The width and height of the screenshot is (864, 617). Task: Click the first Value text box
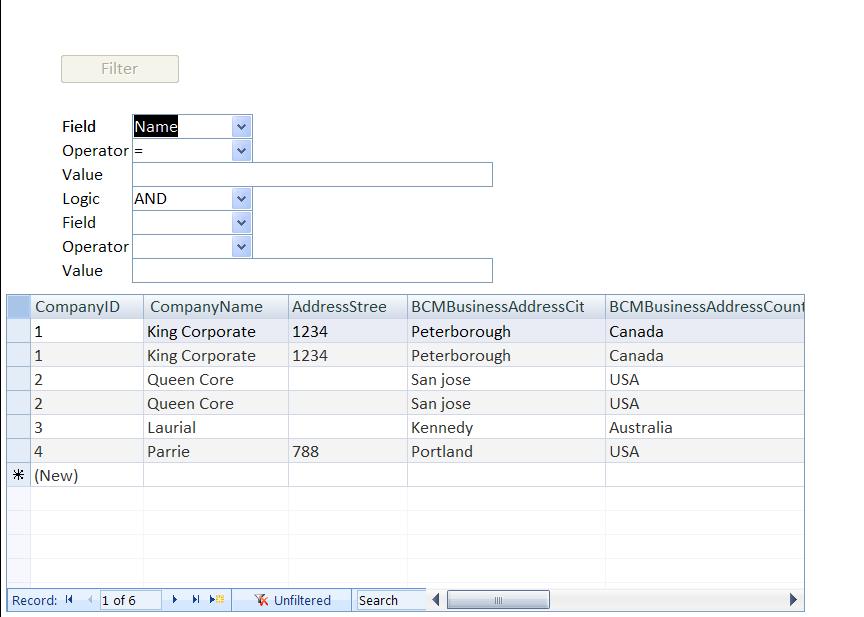click(x=312, y=175)
